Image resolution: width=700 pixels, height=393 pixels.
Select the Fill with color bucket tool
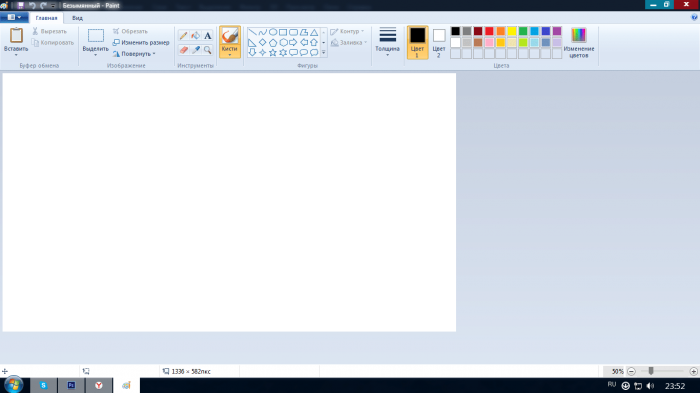pos(196,36)
